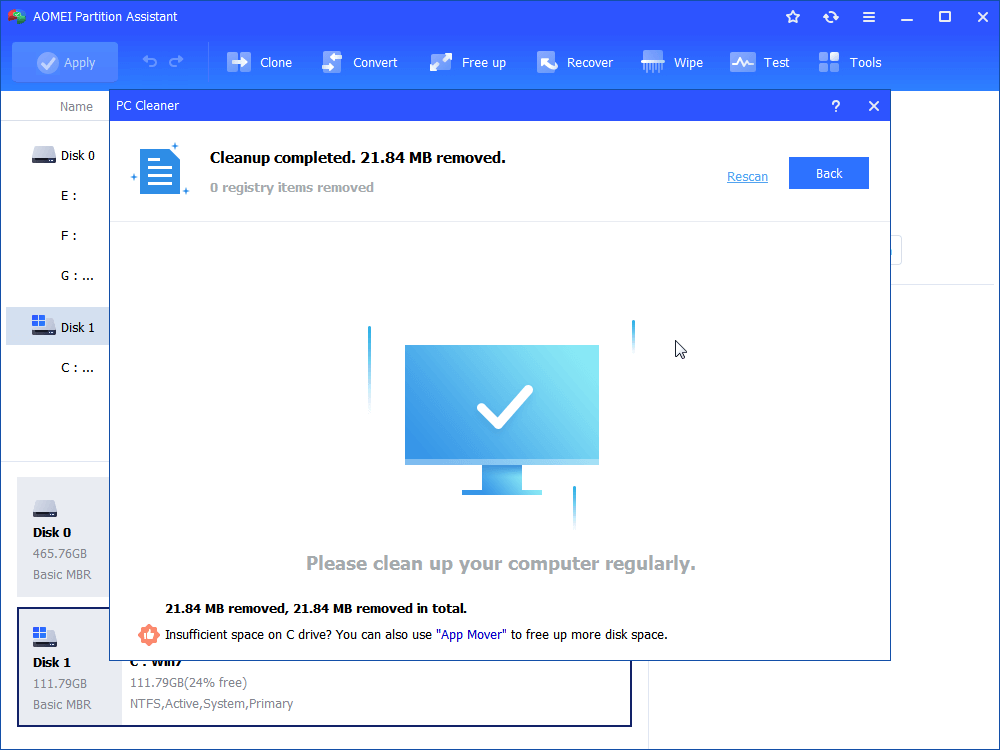This screenshot has width=1000, height=750.
Task: Open the Recover tool
Action: 547,61
